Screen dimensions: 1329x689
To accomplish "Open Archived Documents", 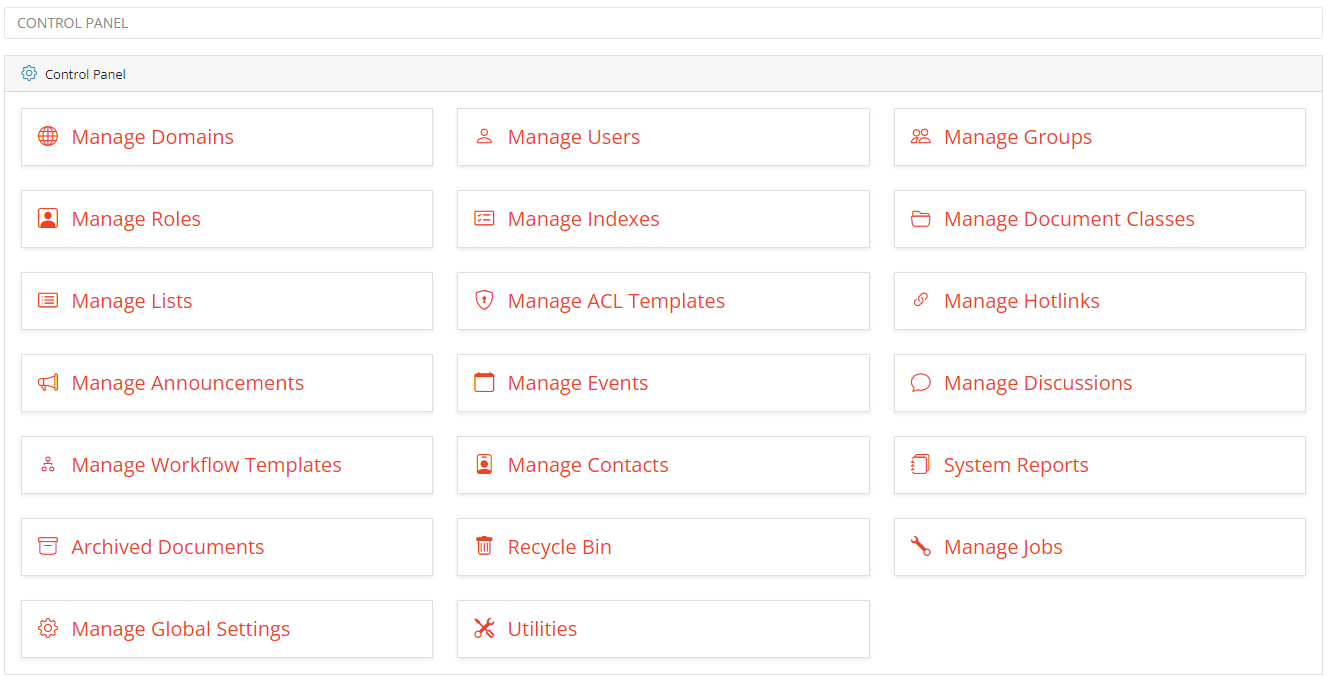I will tap(167, 546).
